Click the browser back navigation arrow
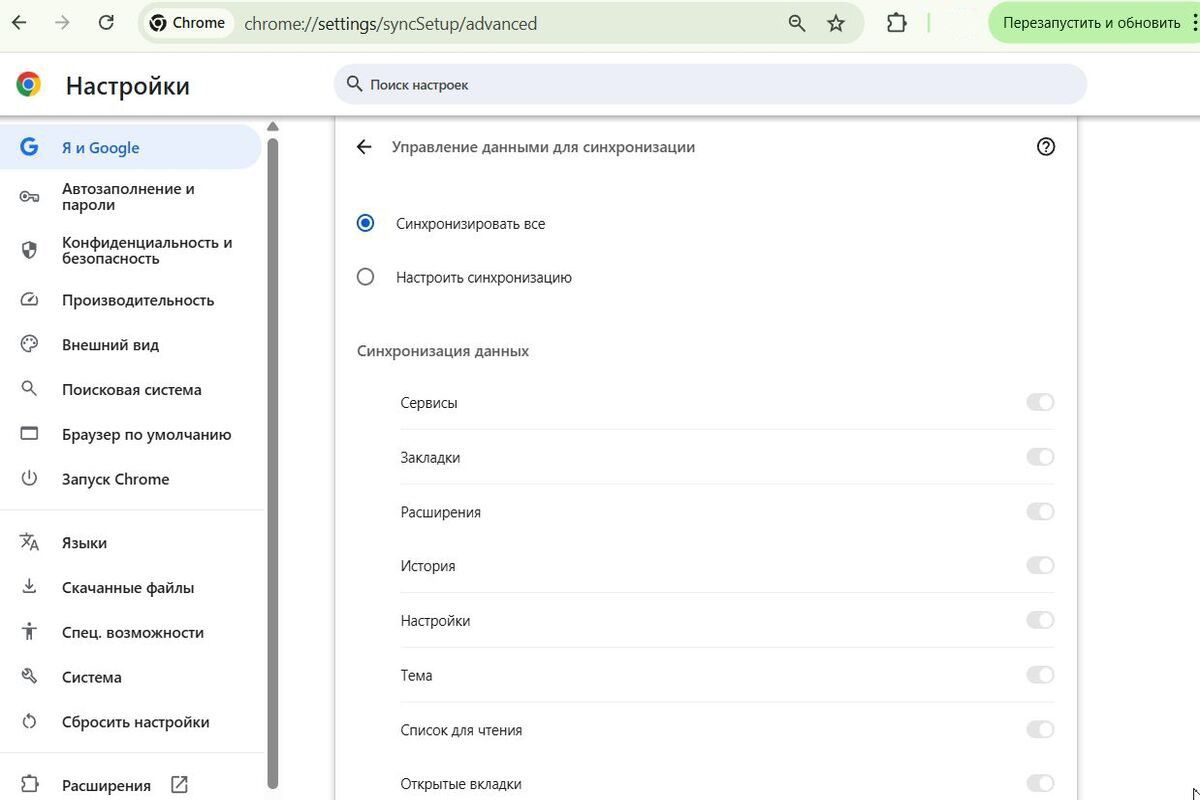 click(19, 23)
